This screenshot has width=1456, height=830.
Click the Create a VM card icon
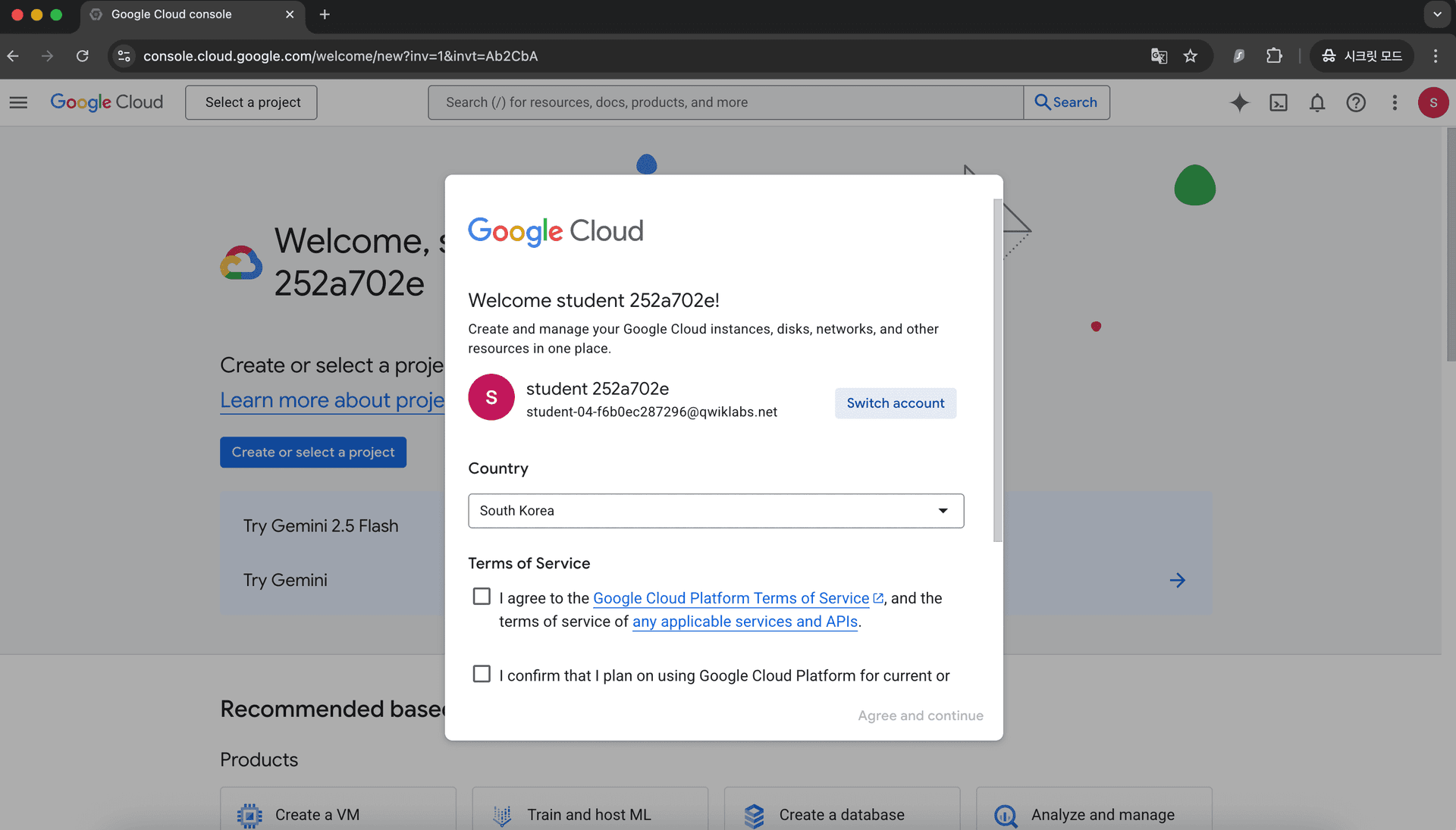(249, 816)
